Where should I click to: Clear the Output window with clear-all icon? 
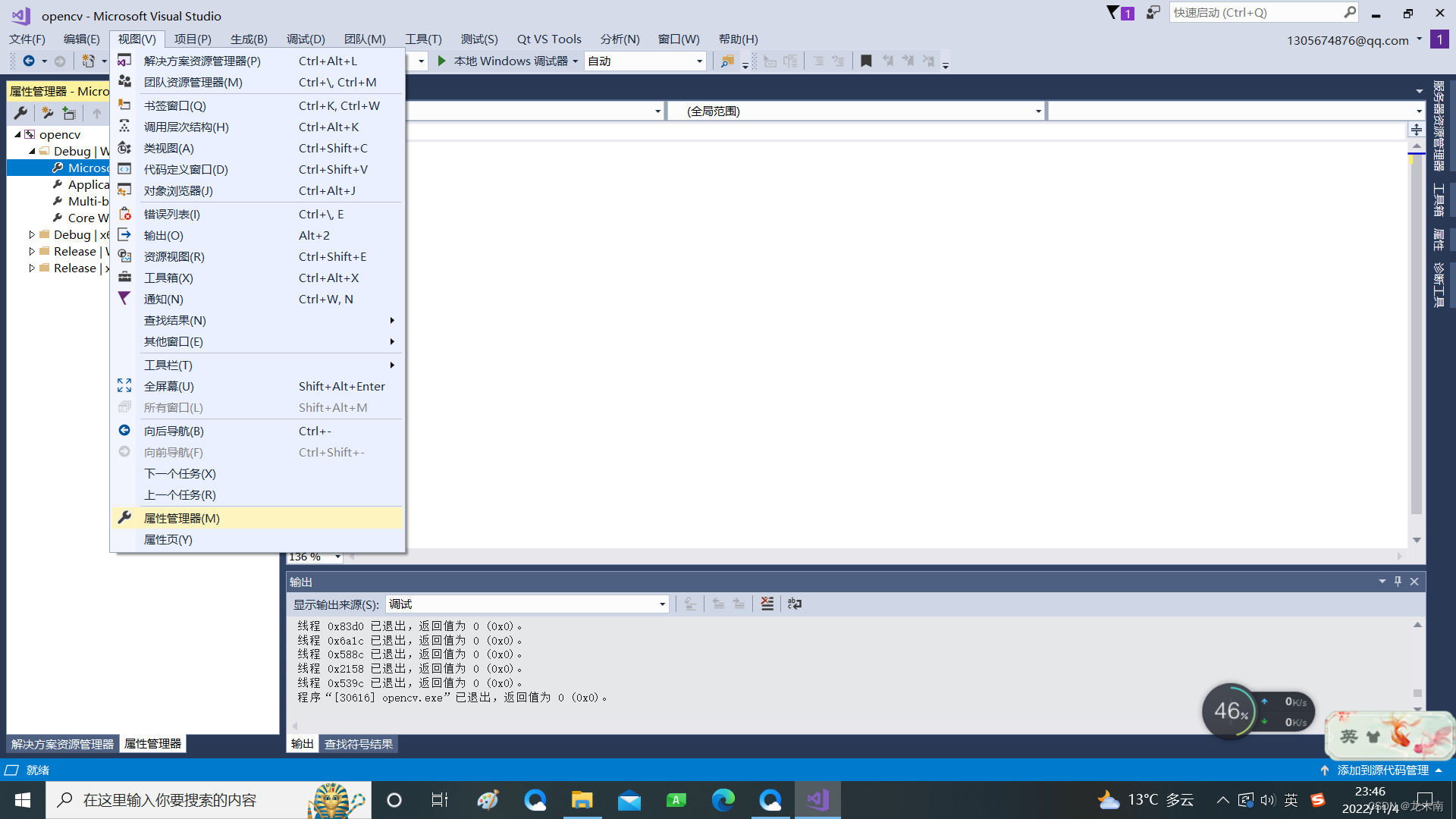[767, 604]
